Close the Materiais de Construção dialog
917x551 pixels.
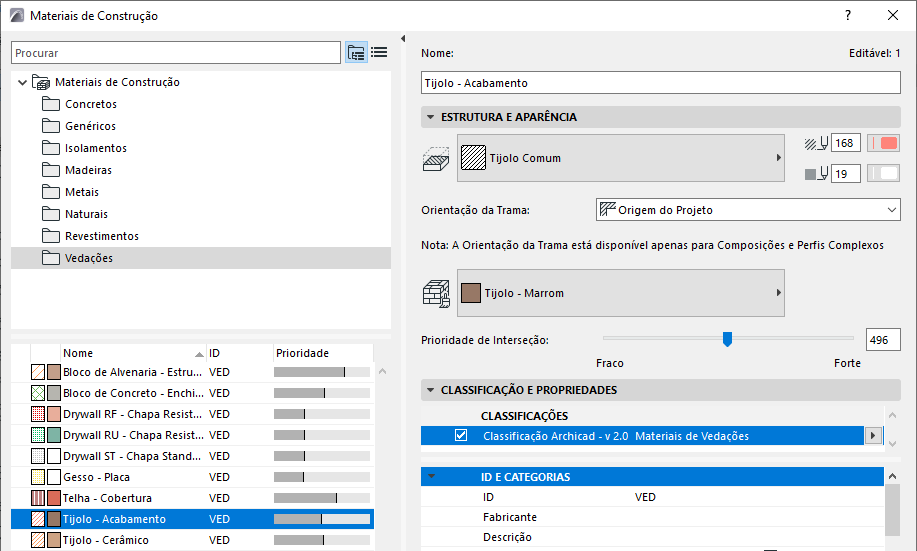[893, 15]
